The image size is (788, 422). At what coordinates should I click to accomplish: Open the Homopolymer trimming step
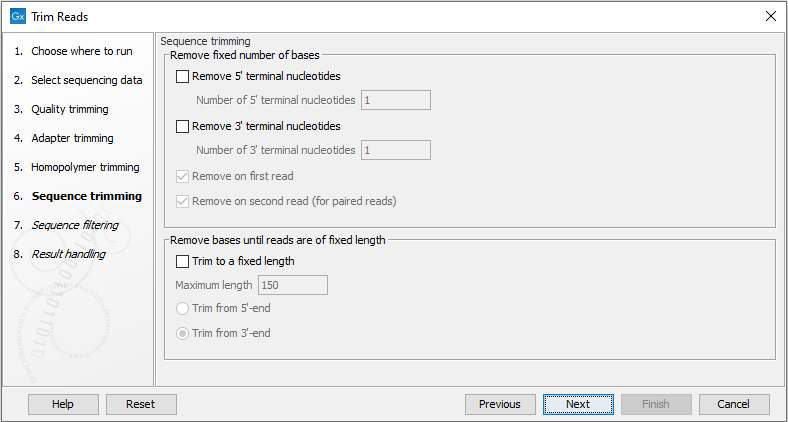(x=85, y=167)
